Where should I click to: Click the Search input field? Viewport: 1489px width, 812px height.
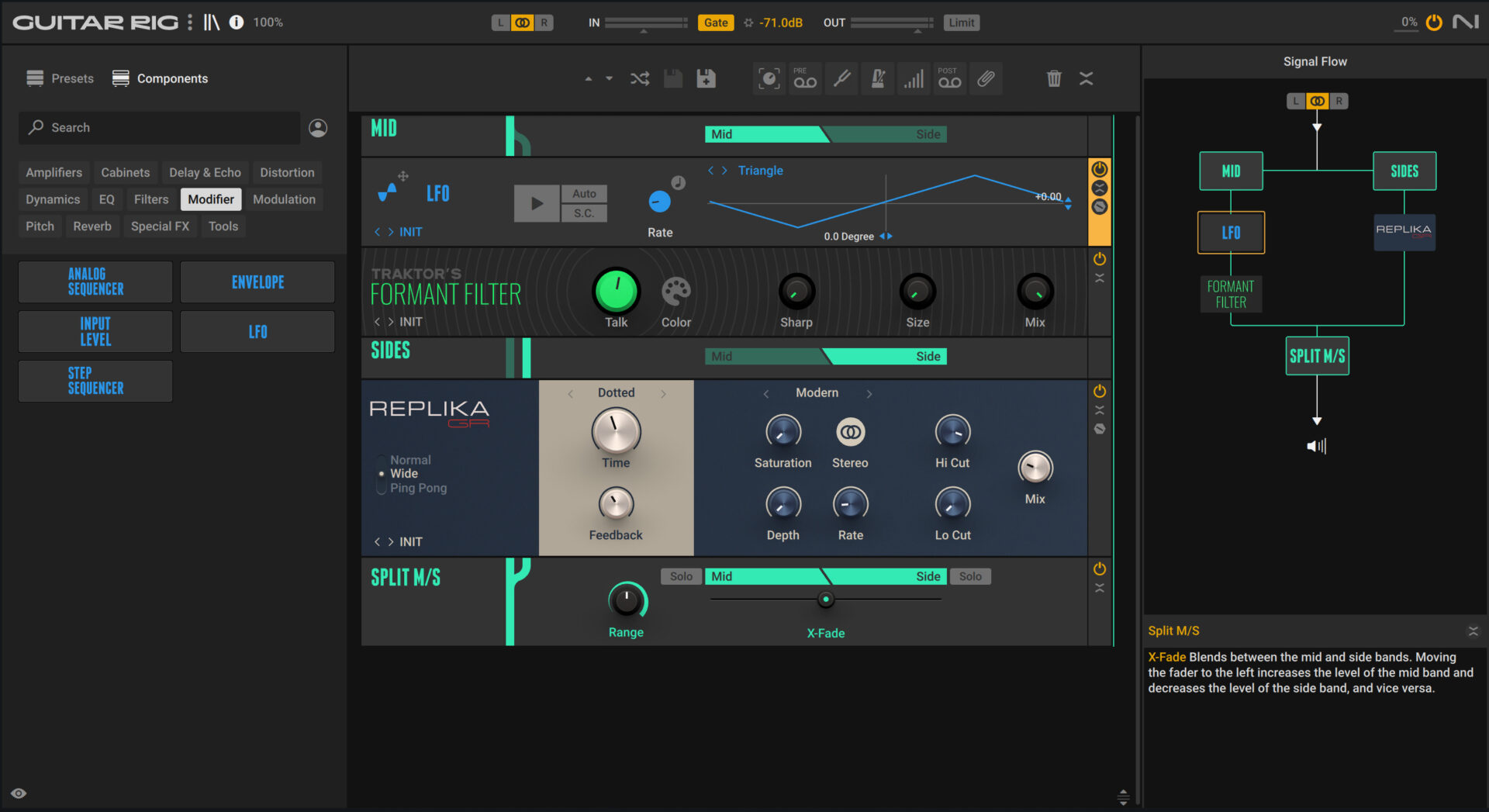pos(160,128)
